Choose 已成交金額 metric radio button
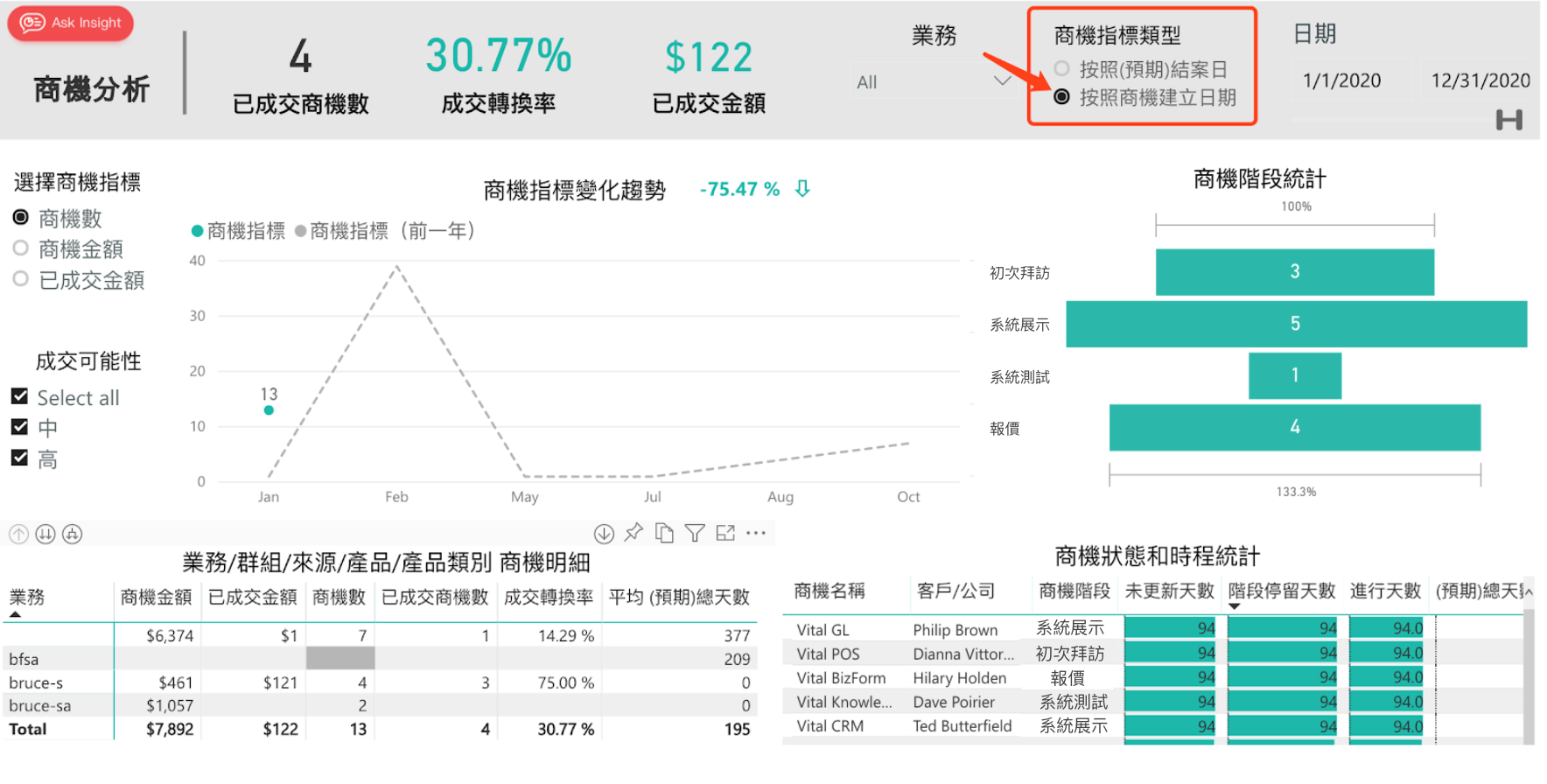This screenshot has height=784, width=1547. point(21,279)
